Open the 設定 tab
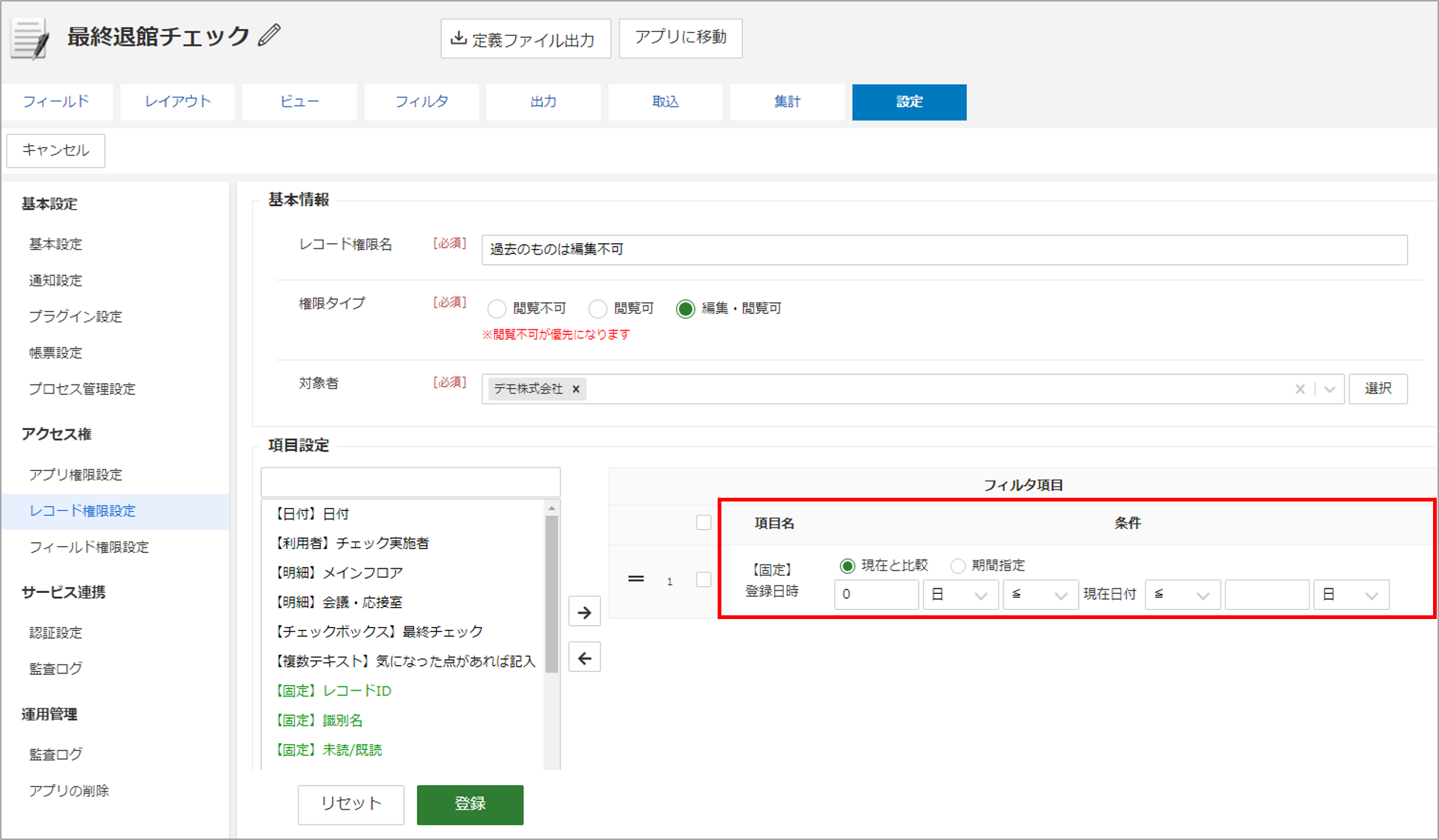The height and width of the screenshot is (840, 1439). click(910, 102)
